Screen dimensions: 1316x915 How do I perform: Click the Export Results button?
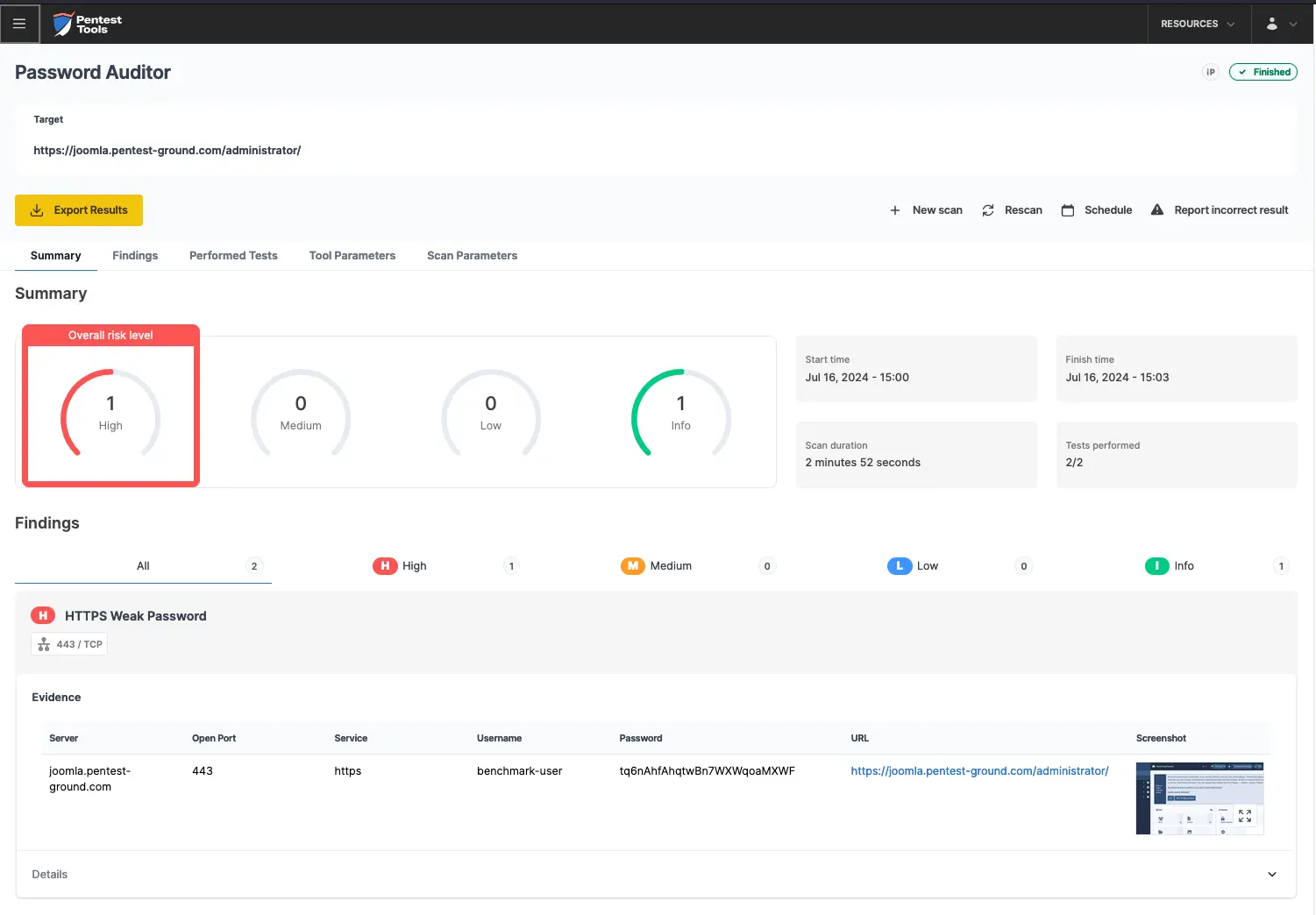pyautogui.click(x=79, y=210)
